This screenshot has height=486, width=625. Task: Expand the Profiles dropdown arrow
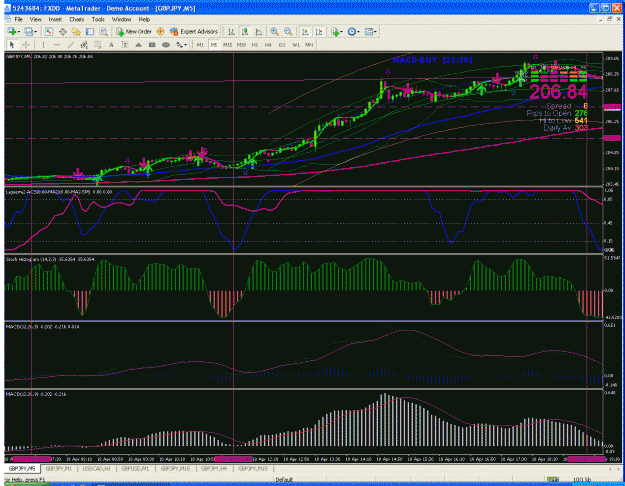(36, 32)
